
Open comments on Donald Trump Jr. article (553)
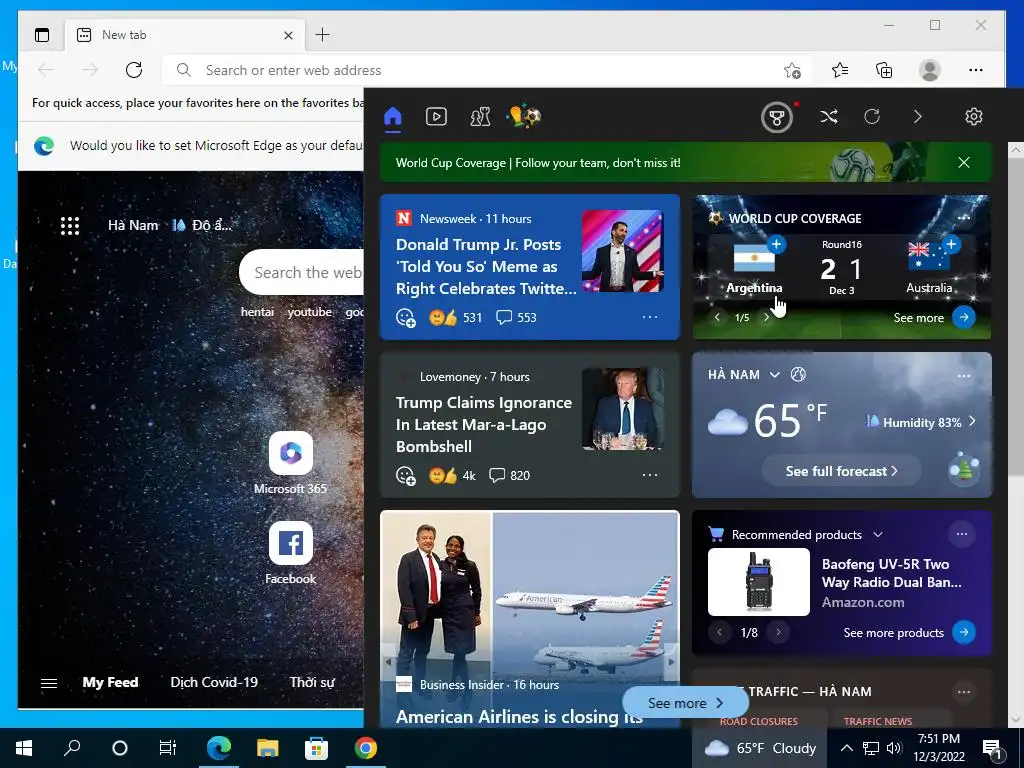(x=516, y=317)
